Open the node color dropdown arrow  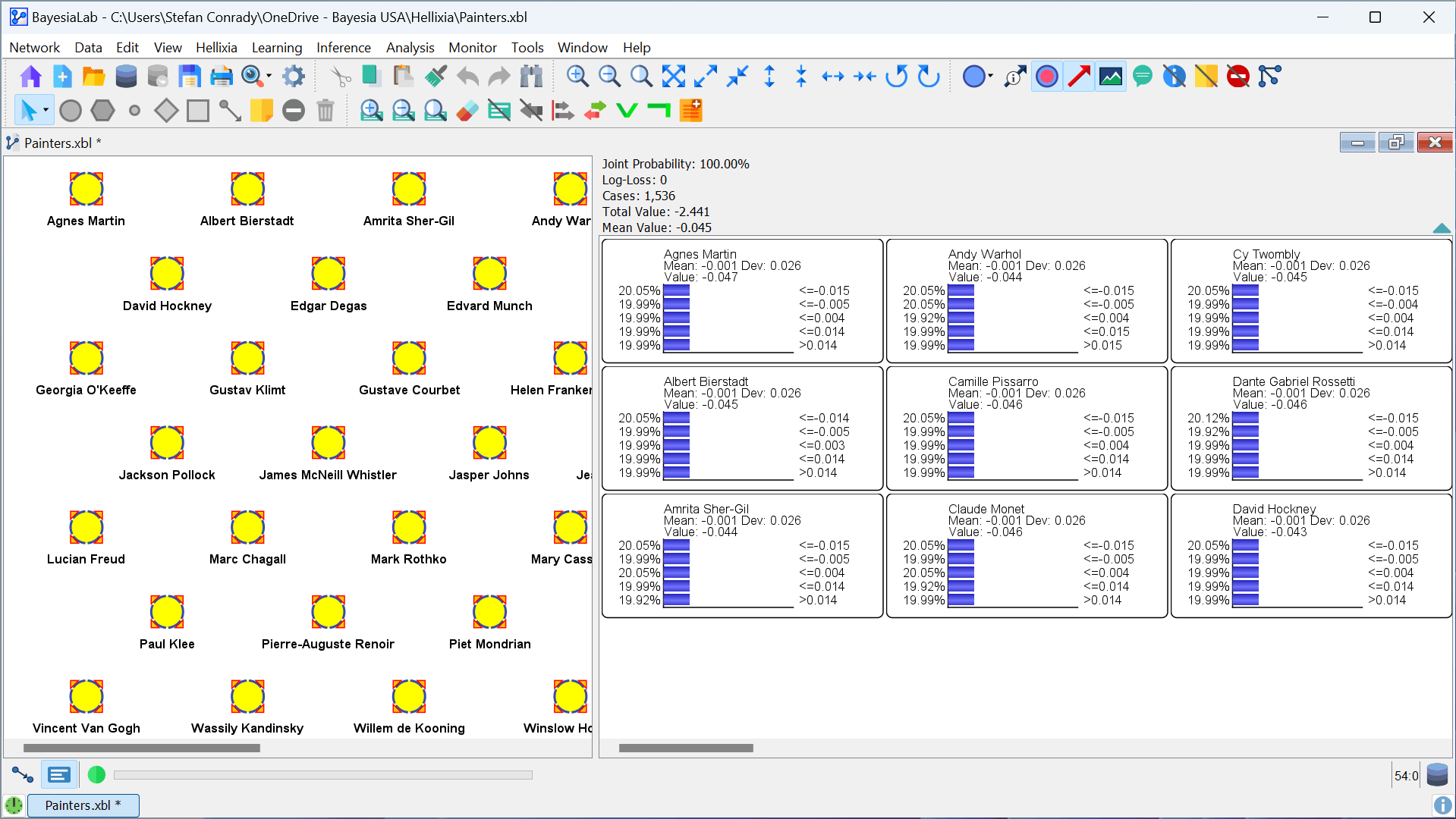991,77
